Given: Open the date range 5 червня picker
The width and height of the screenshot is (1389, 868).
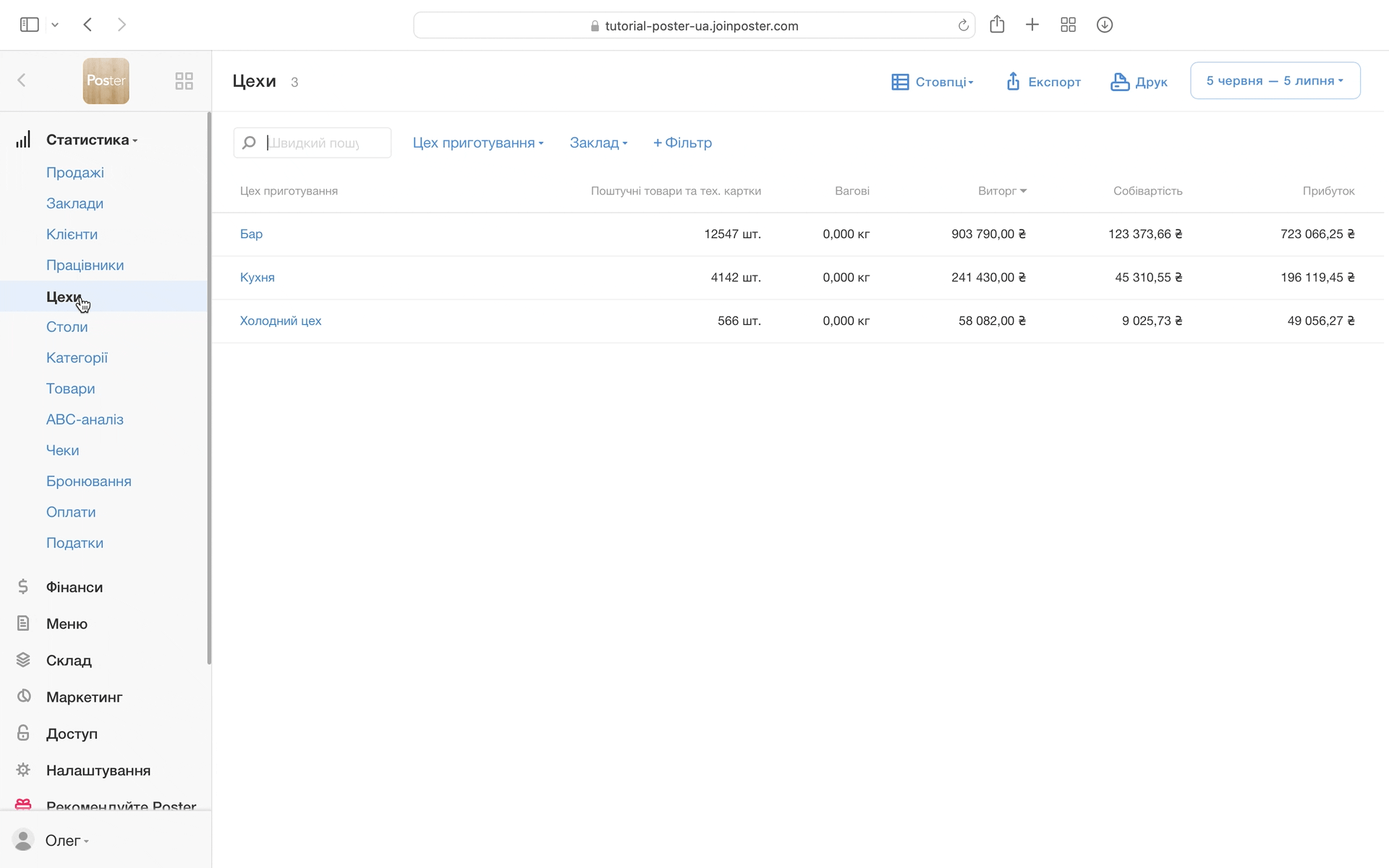Looking at the screenshot, I should click(x=1275, y=80).
